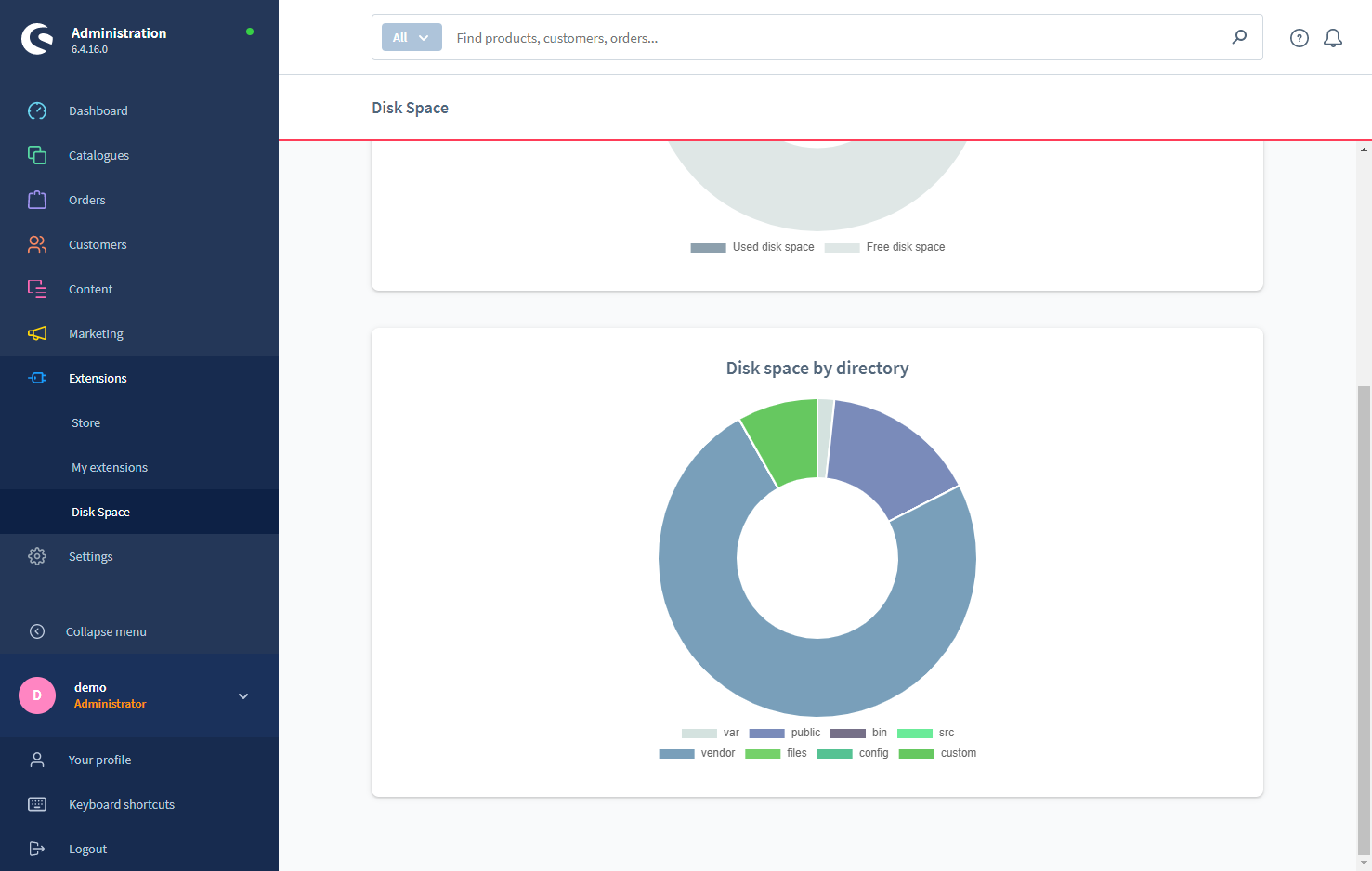This screenshot has height=871, width=1372.
Task: Click the Customers people icon
Action: [x=37, y=244]
